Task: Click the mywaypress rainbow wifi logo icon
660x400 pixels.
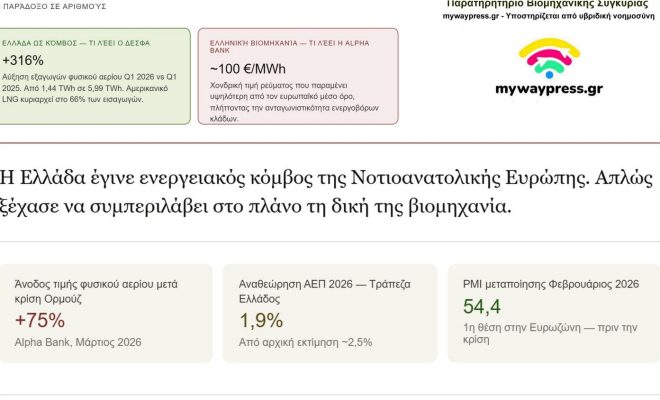Action: tap(548, 58)
